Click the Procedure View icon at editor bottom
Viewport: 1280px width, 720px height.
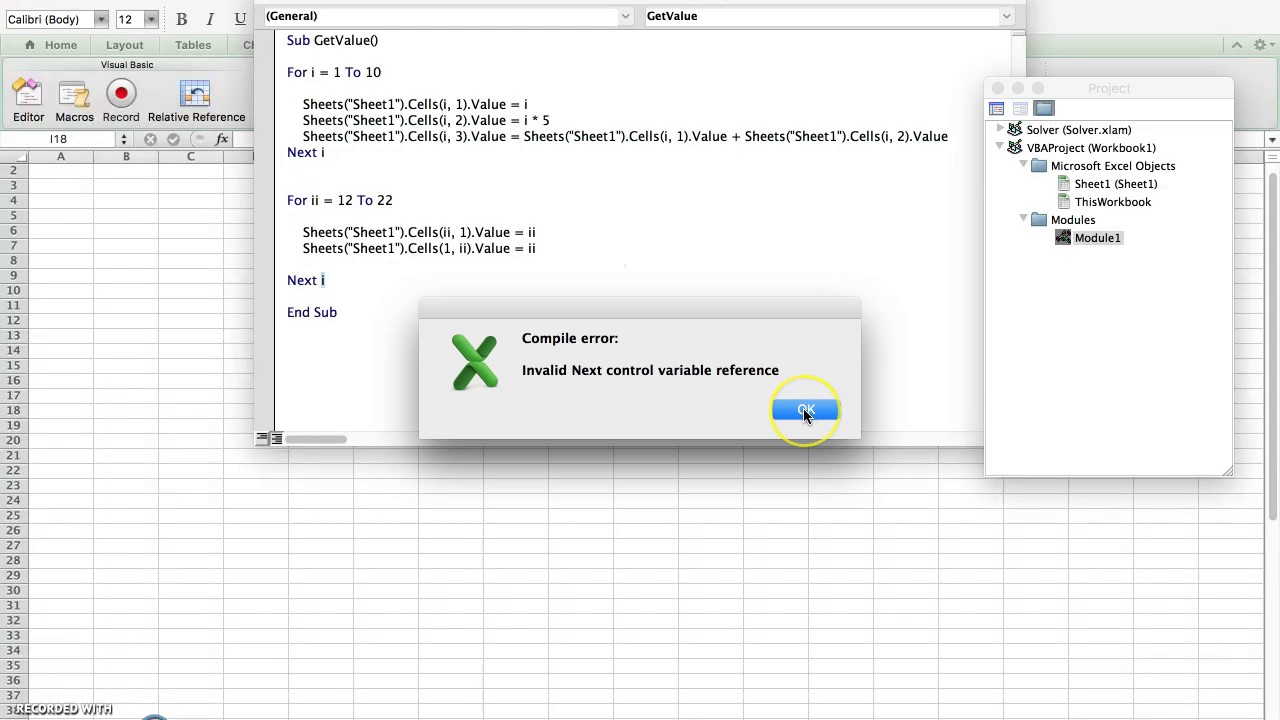tap(262, 438)
